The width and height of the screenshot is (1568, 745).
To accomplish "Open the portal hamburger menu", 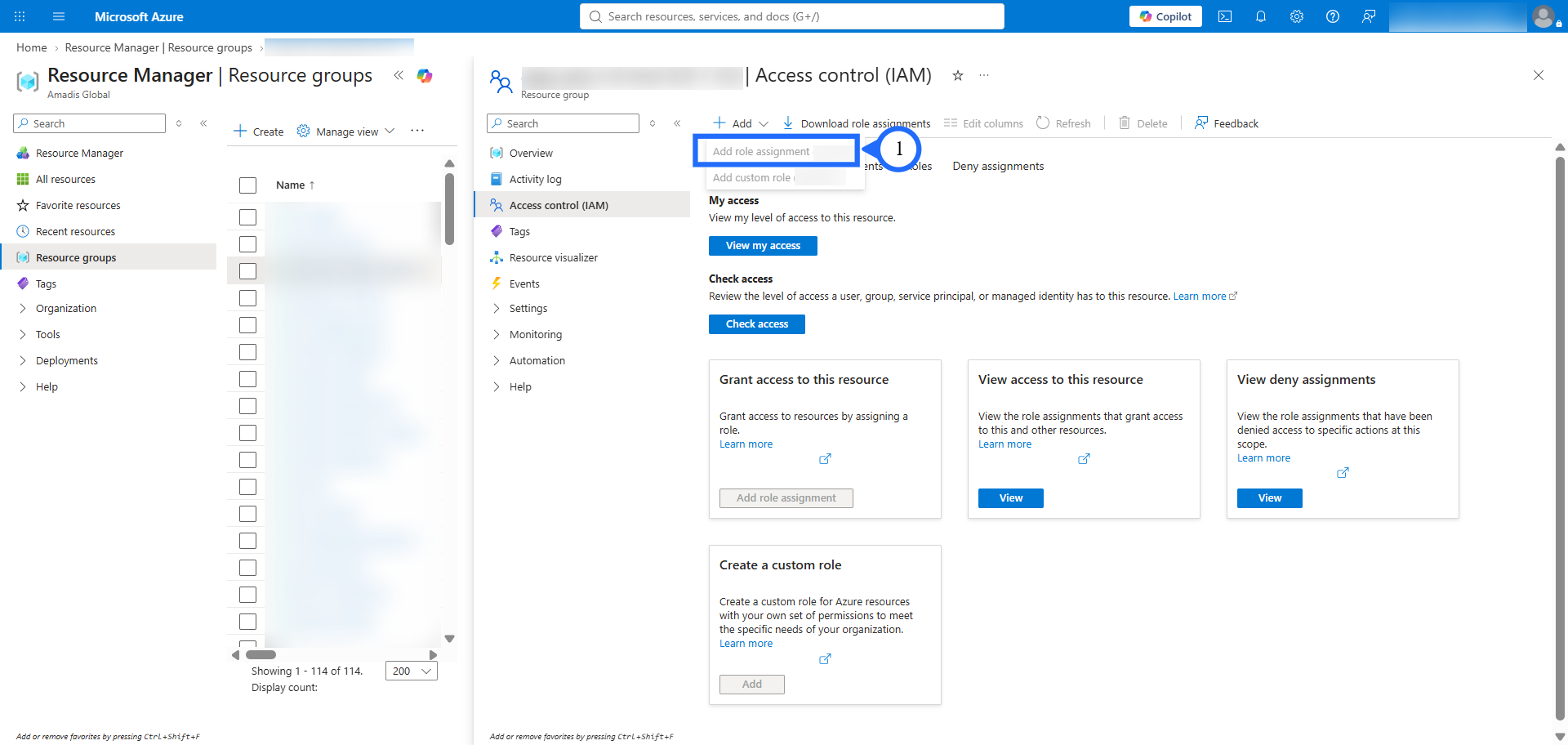I will [59, 16].
